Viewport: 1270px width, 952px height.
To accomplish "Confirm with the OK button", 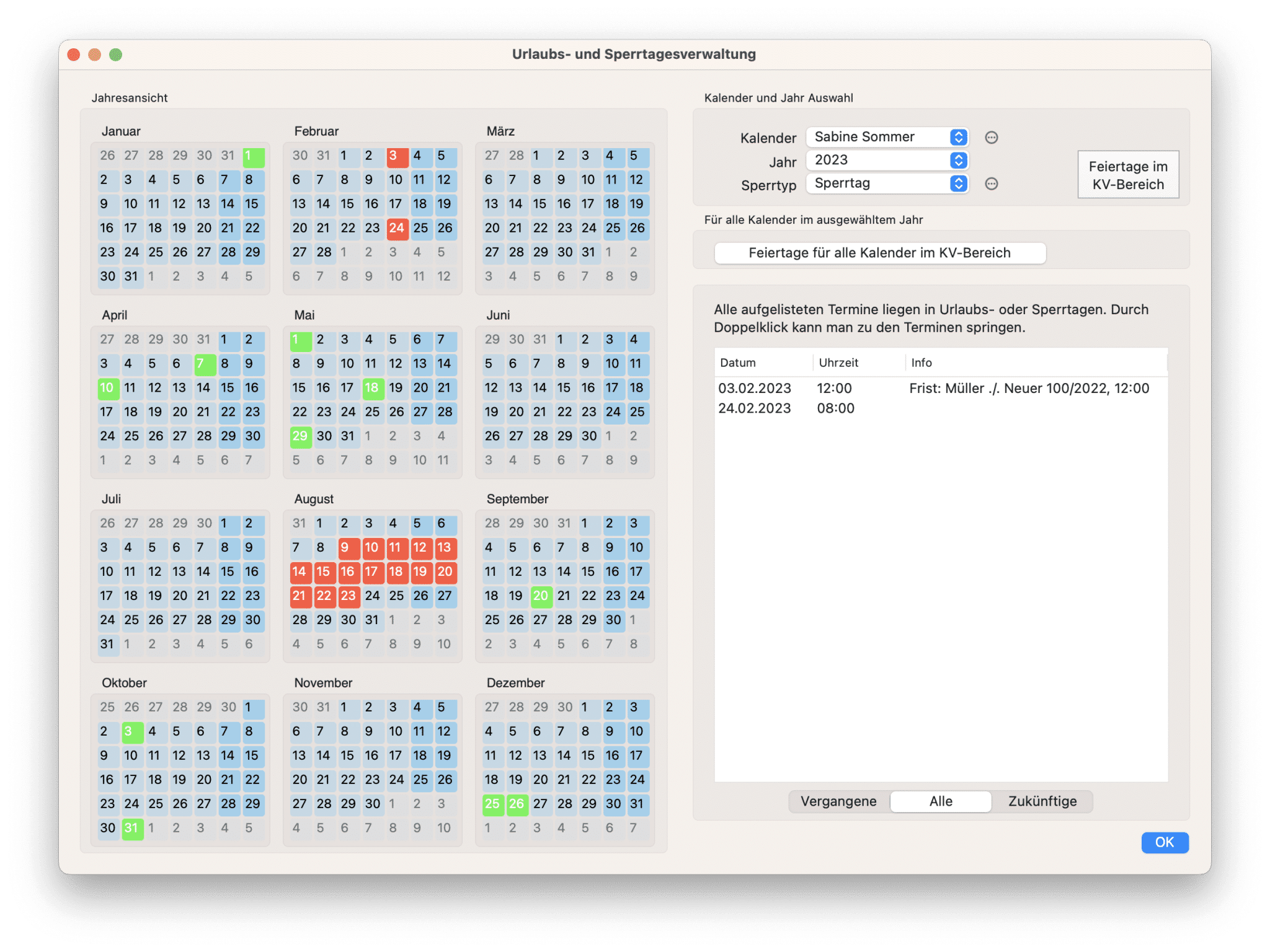I will coord(1165,842).
